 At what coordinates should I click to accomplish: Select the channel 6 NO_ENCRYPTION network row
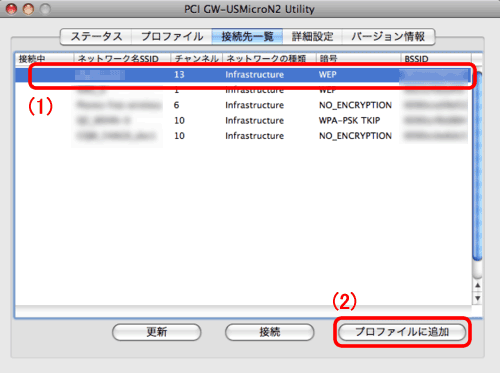point(244,105)
